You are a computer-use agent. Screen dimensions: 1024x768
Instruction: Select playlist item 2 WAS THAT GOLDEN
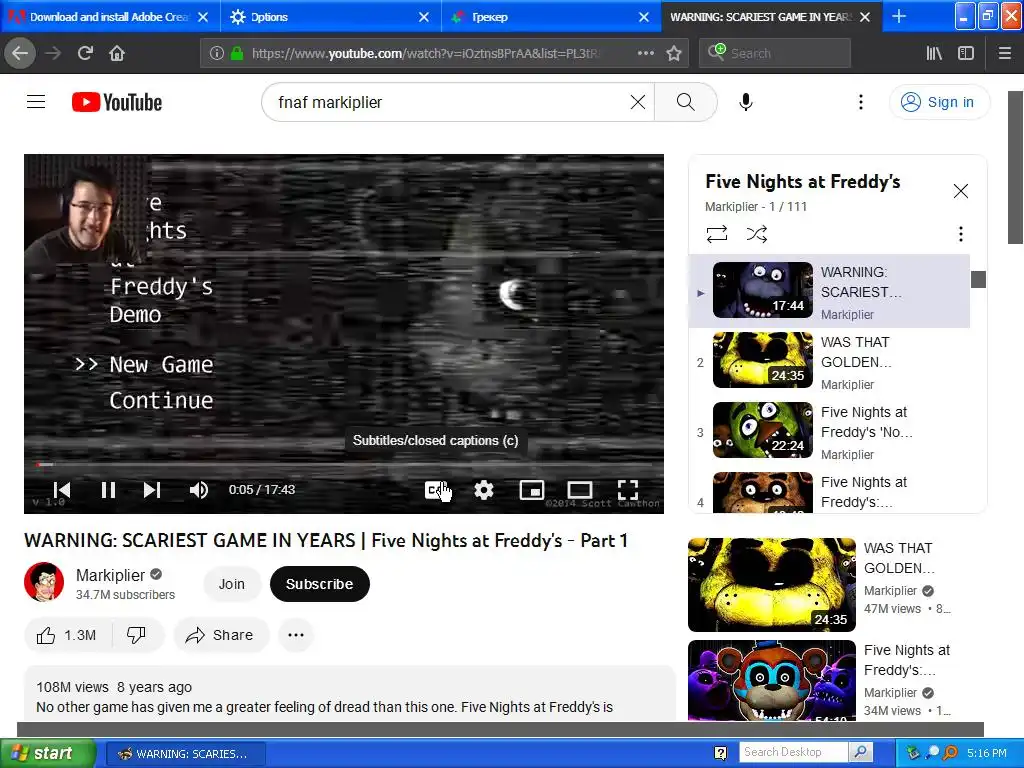[829, 360]
